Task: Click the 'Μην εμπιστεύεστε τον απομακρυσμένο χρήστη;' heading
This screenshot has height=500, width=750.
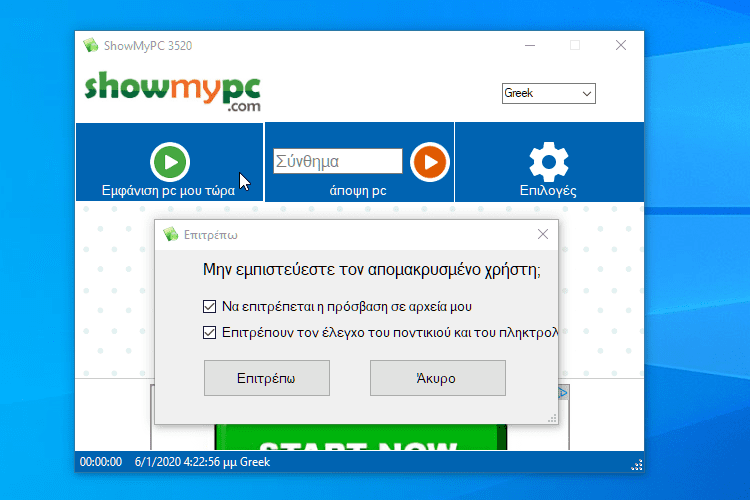Action: pos(372,270)
